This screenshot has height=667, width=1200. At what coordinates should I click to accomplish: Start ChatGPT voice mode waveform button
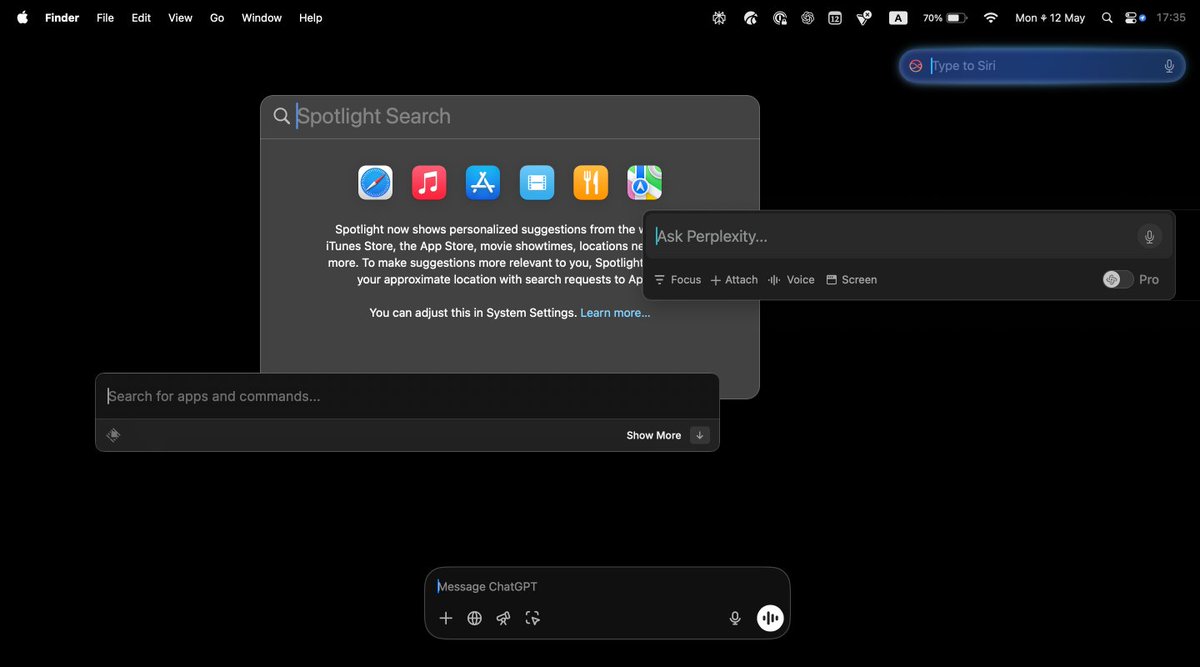tap(770, 618)
